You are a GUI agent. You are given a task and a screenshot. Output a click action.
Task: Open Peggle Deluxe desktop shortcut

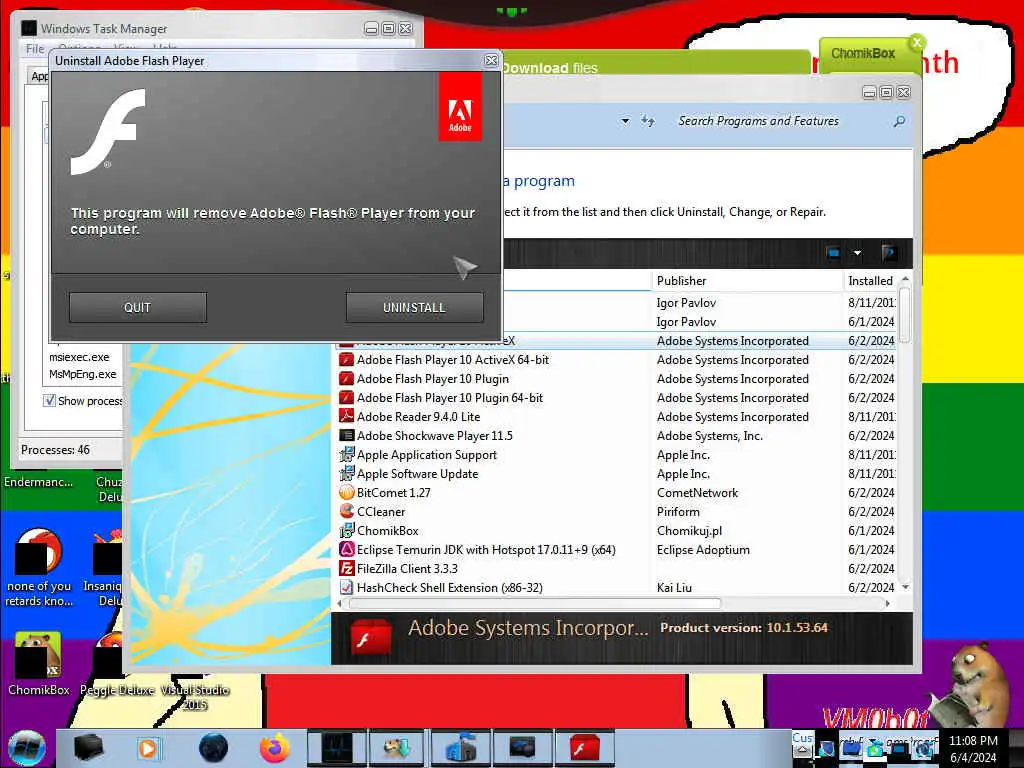coord(117,662)
